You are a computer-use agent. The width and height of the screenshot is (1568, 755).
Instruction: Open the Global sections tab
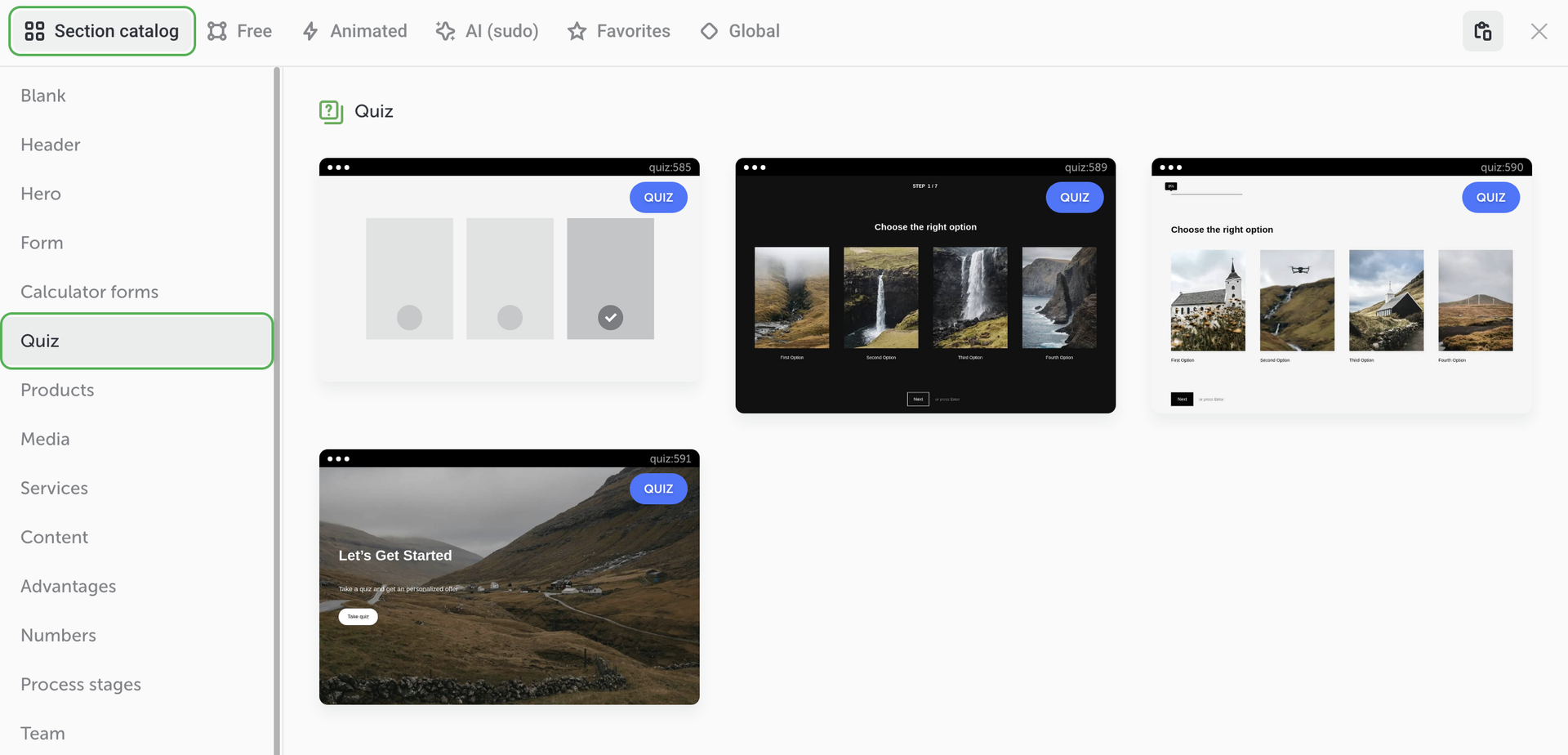pyautogui.click(x=740, y=31)
